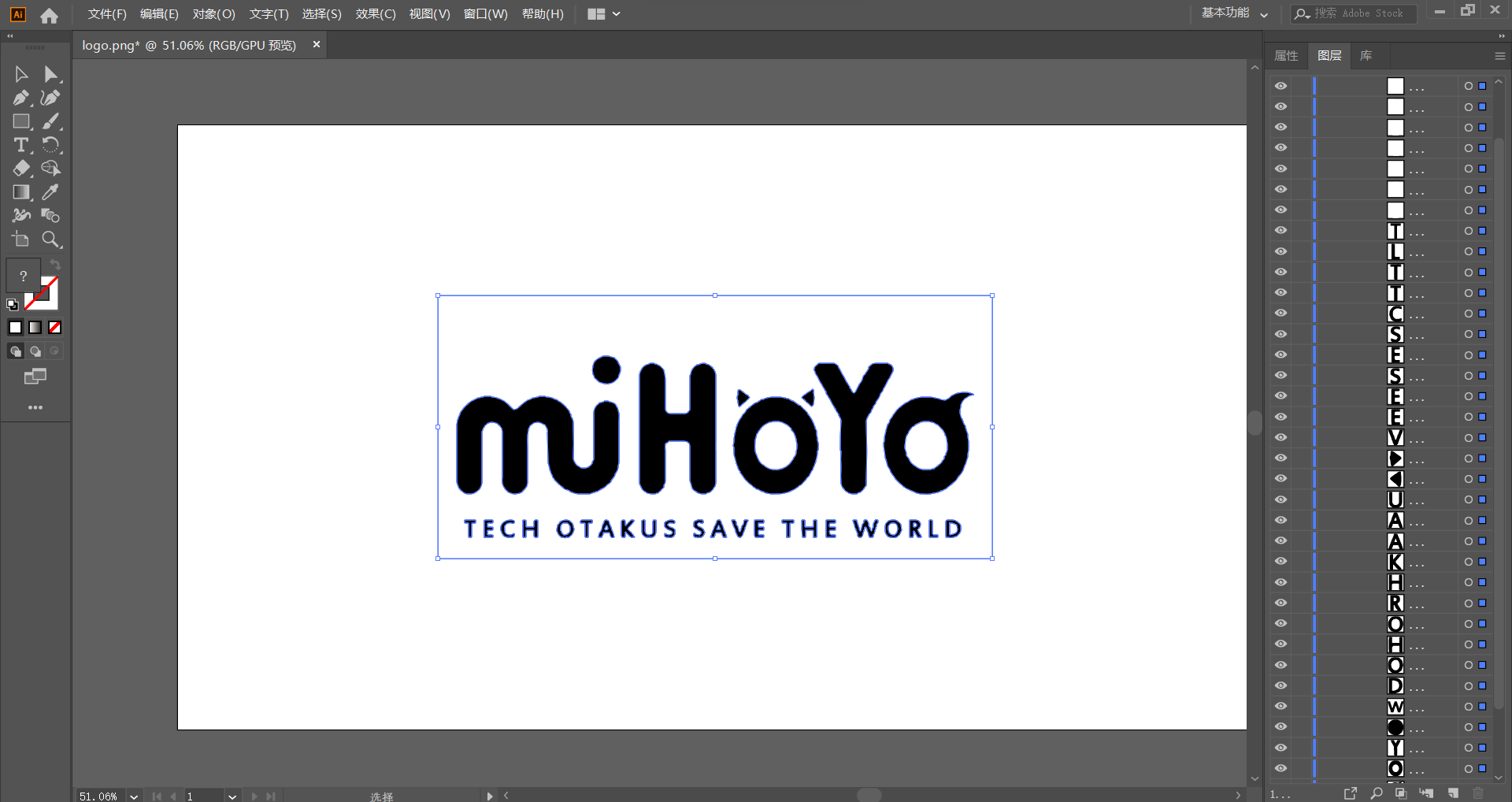Select the Shape Builder tool
Image resolution: width=1512 pixels, height=802 pixels.
tap(50, 168)
